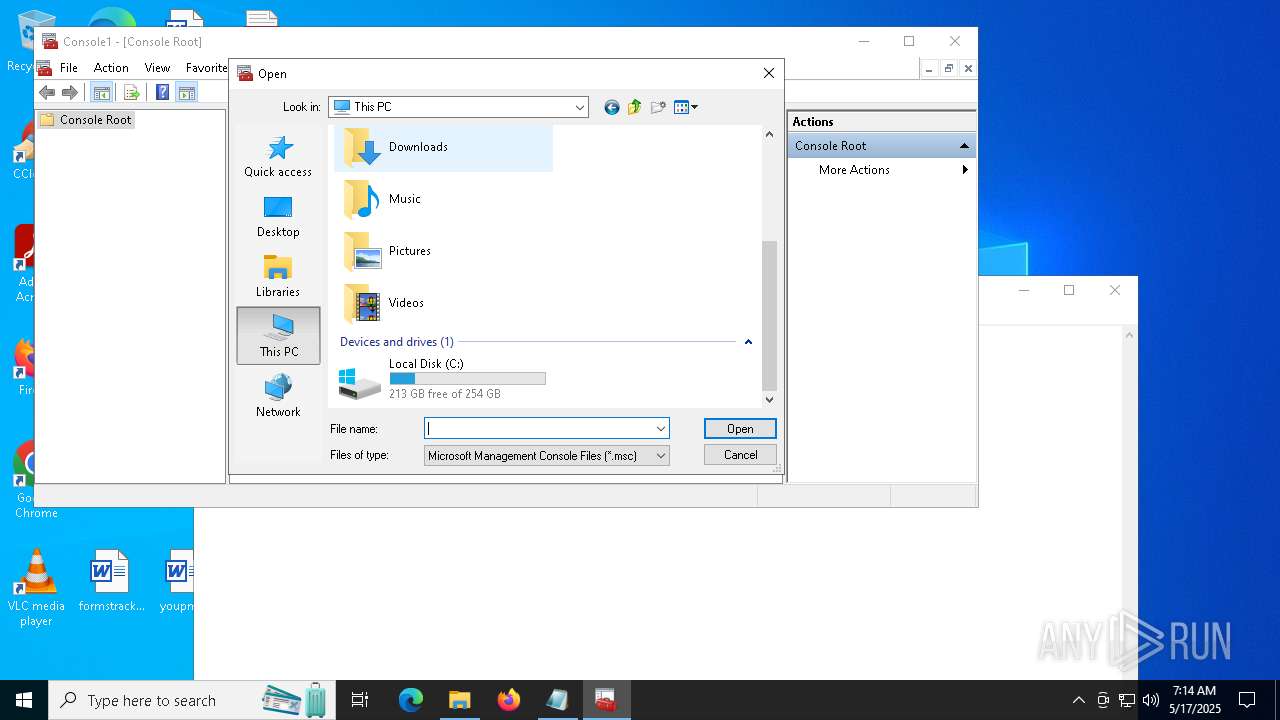Viewport: 1280px width, 720px height.
Task: Launch Microsoft Edge from taskbar
Action: [x=410, y=700]
